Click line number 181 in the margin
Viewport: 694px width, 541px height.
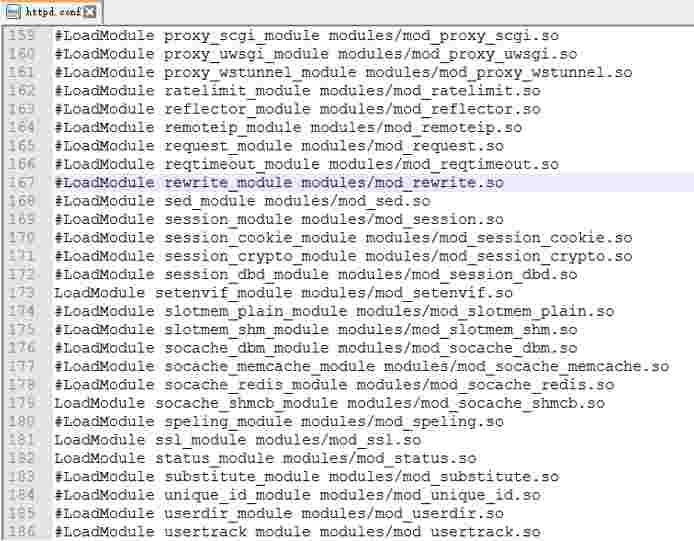(x=21, y=440)
